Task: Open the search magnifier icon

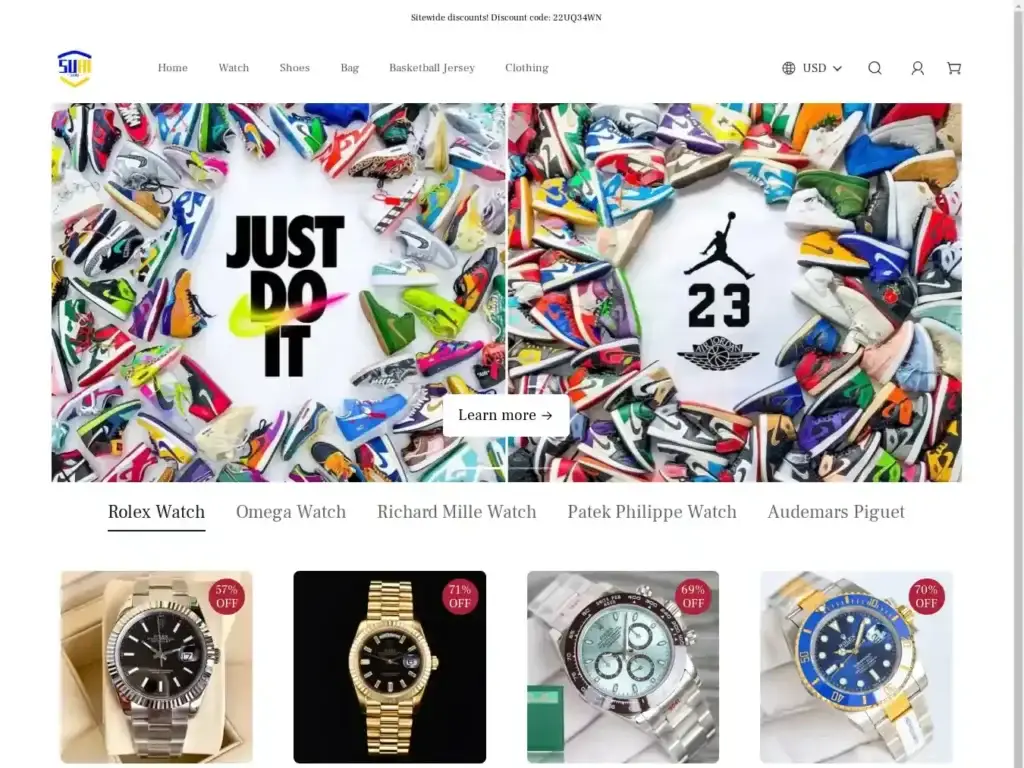Action: (x=874, y=68)
